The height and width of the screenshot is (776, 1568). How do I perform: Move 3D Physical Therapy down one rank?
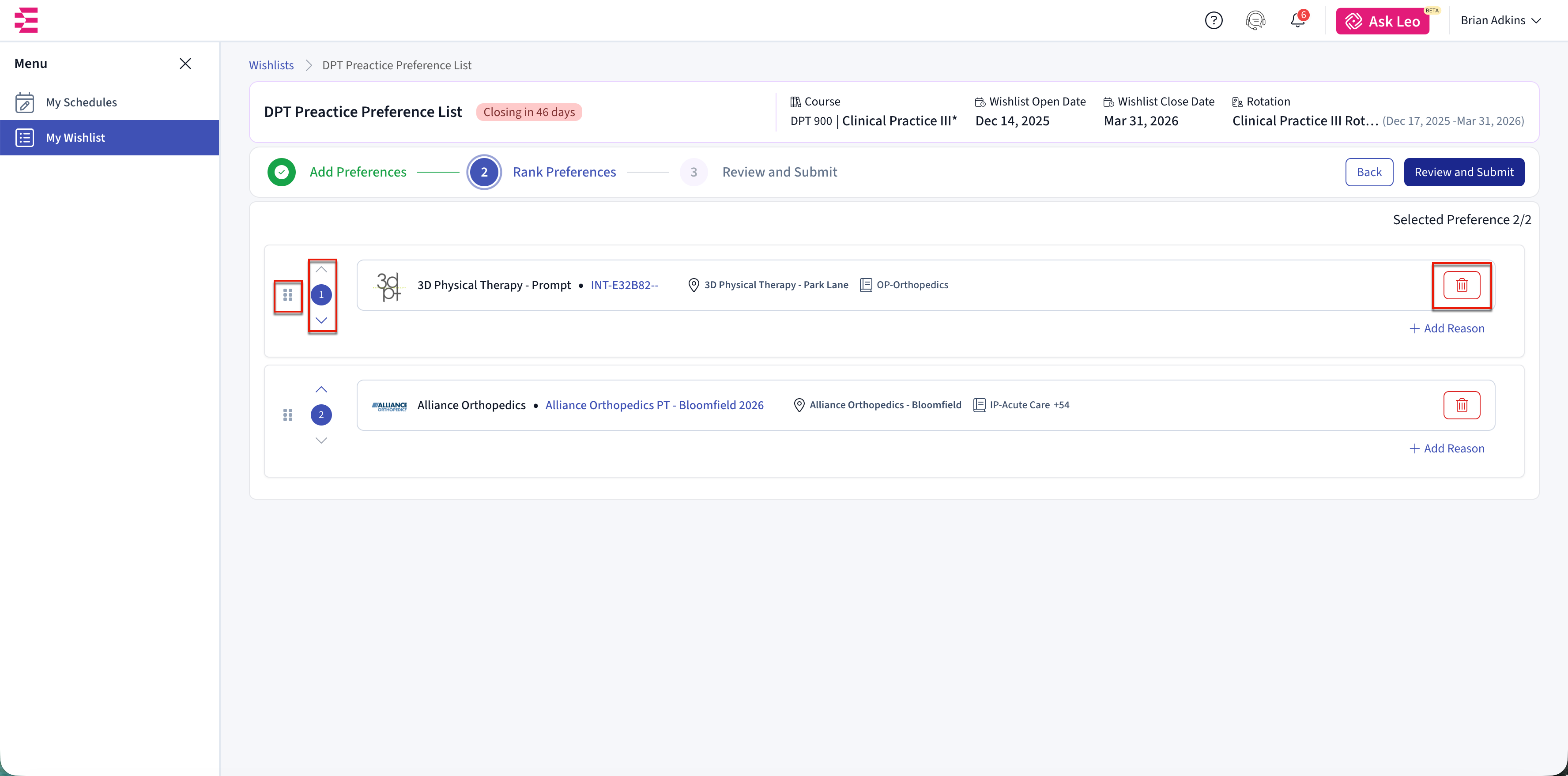(x=321, y=320)
